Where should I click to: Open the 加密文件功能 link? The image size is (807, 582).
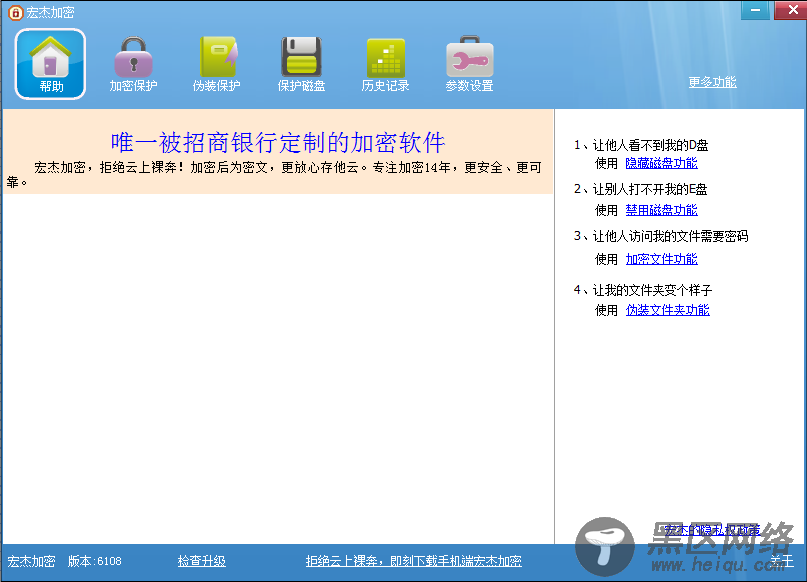point(661,259)
